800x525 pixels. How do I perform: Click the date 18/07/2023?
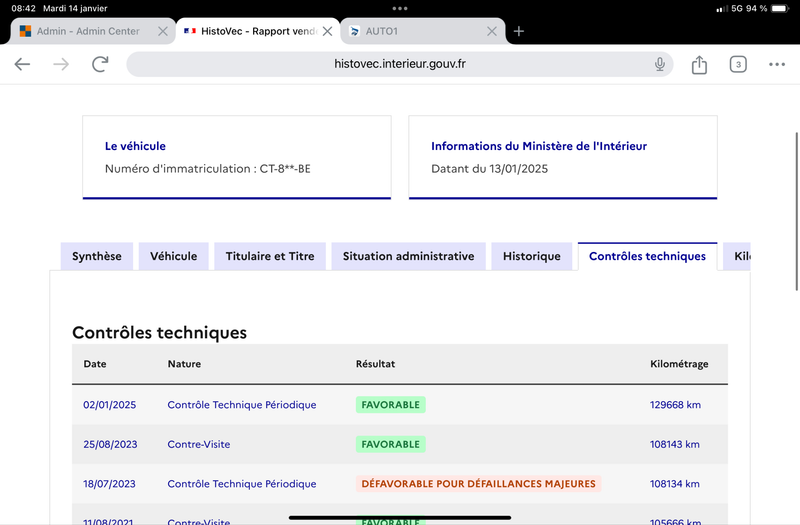coord(109,484)
